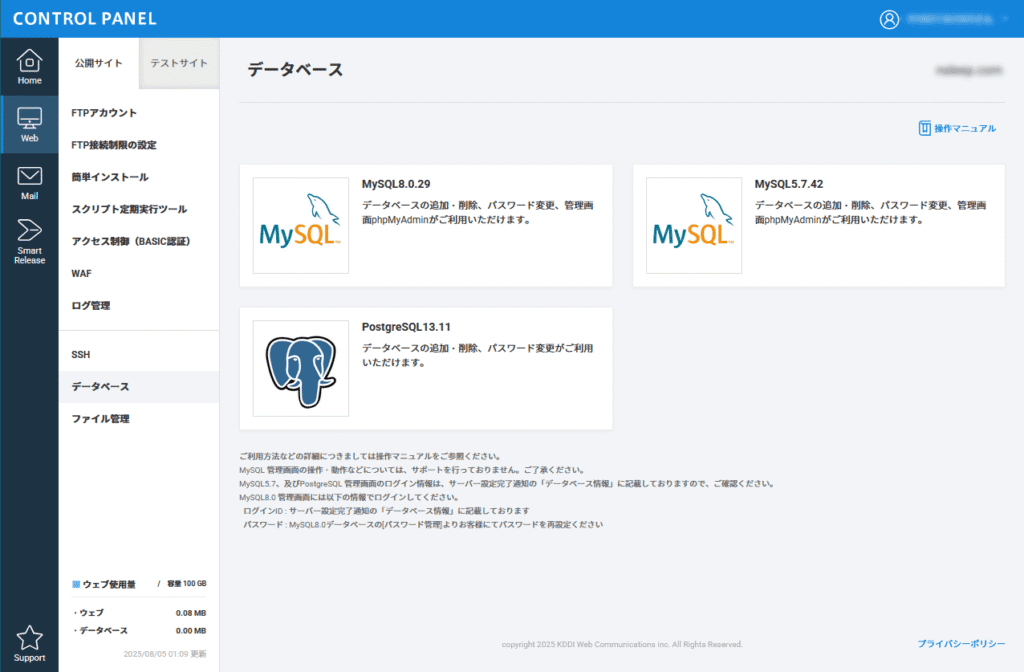Open Smart Release from sidebar

point(29,241)
